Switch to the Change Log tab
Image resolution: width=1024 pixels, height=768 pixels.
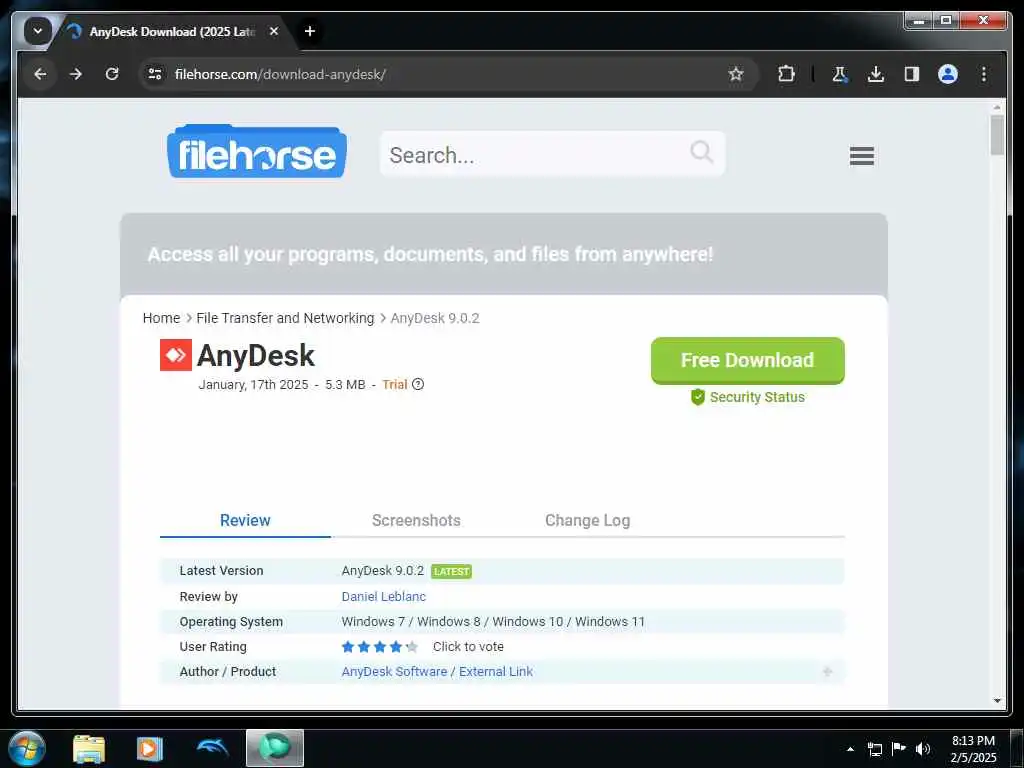587,520
